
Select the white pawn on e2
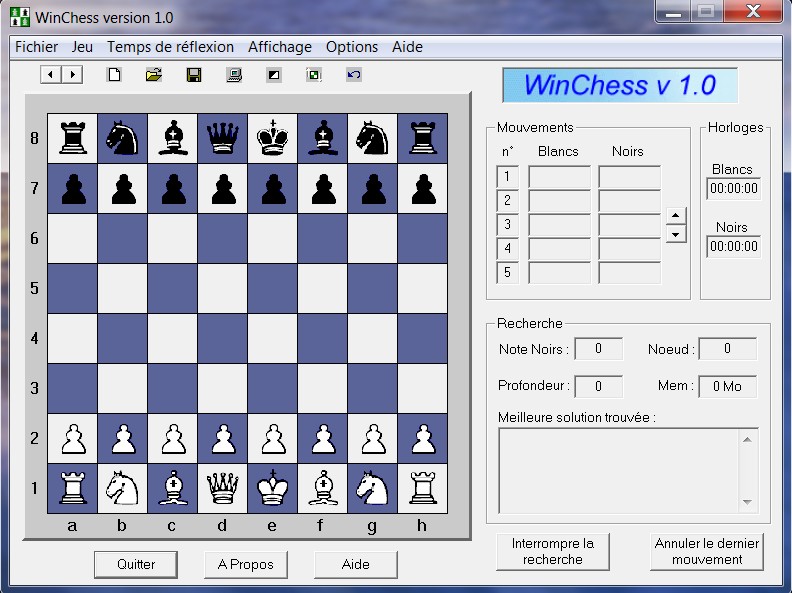[x=273, y=438]
